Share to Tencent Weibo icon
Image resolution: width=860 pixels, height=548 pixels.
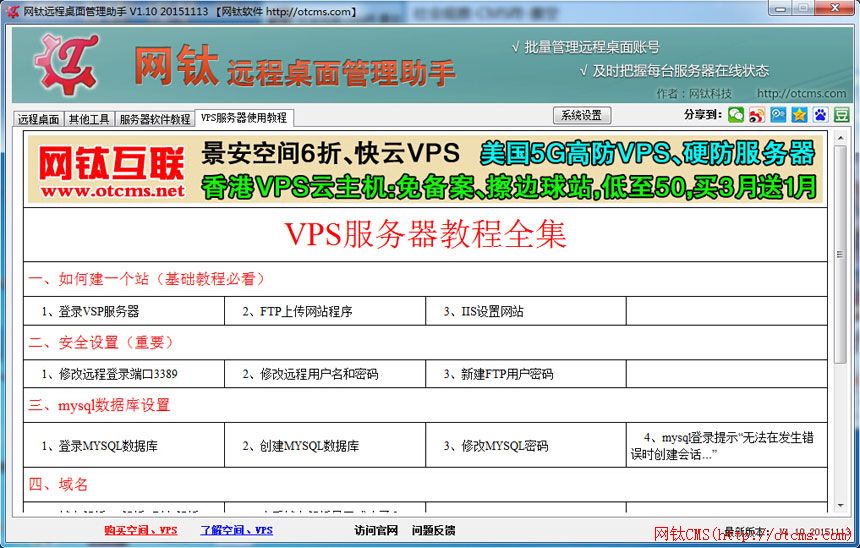point(778,115)
